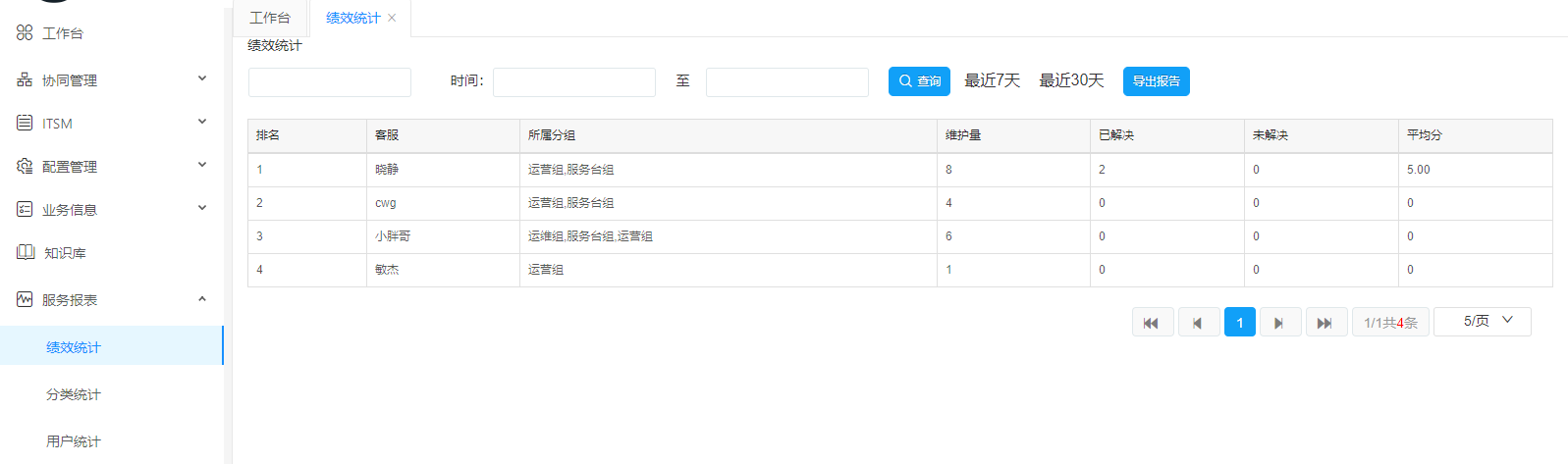Click the 导出报告 button
Image resolution: width=1568 pixels, height=464 pixels.
[1156, 81]
